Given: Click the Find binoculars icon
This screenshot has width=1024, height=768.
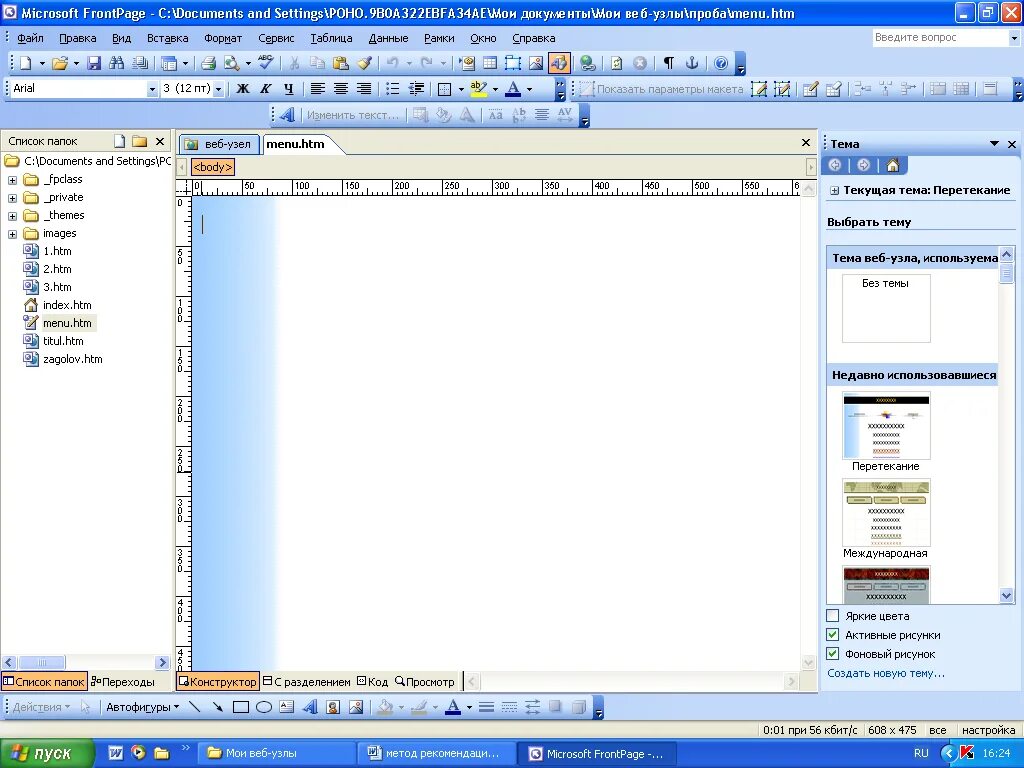Looking at the screenshot, I should click(117, 63).
